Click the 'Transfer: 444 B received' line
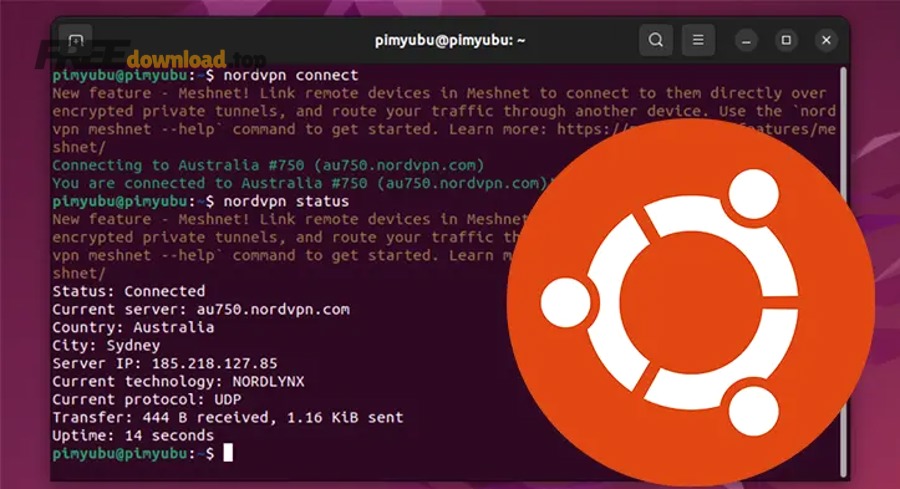The image size is (900, 489). pos(228,417)
